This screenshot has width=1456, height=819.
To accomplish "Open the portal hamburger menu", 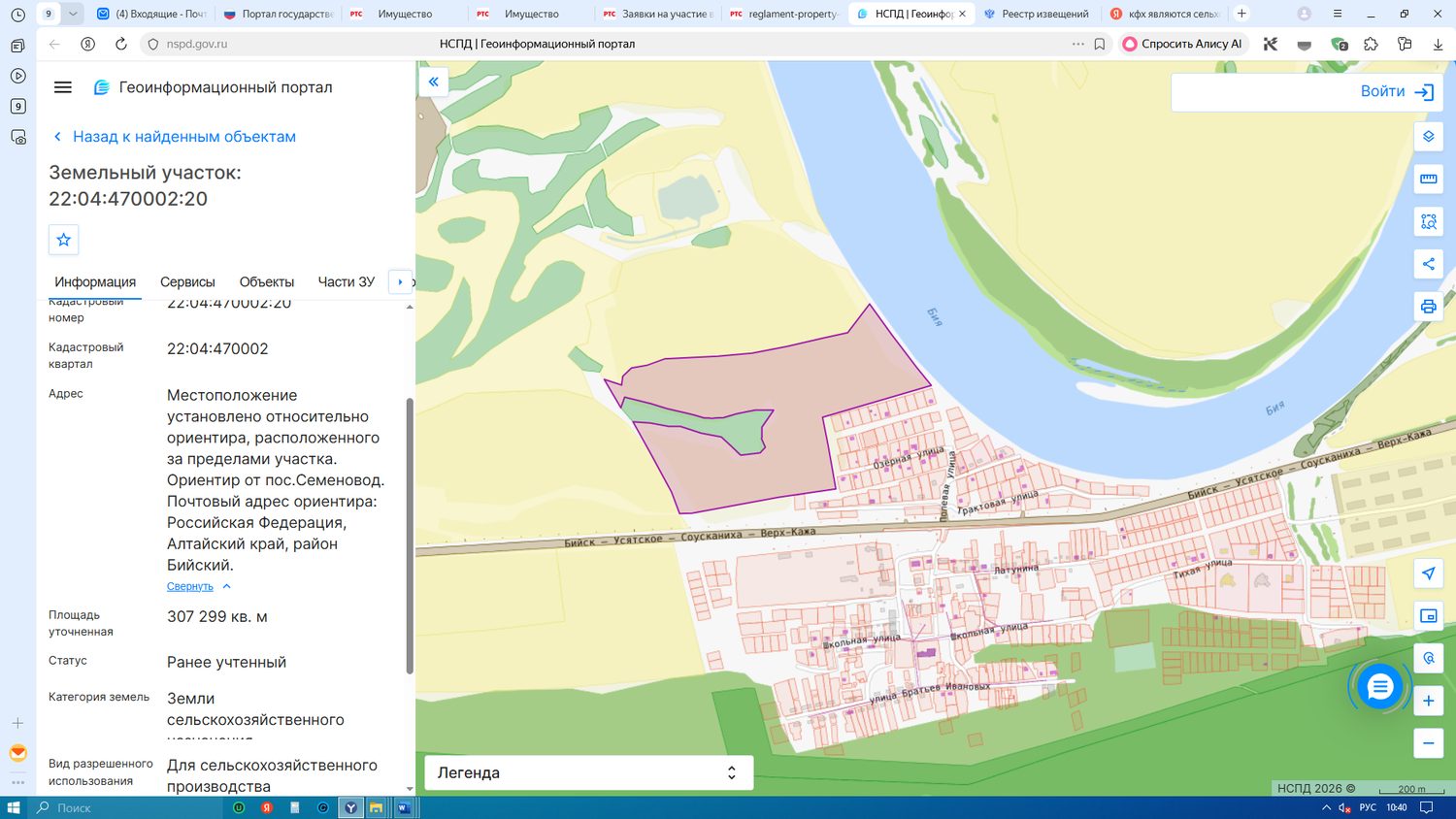I will 63,87.
